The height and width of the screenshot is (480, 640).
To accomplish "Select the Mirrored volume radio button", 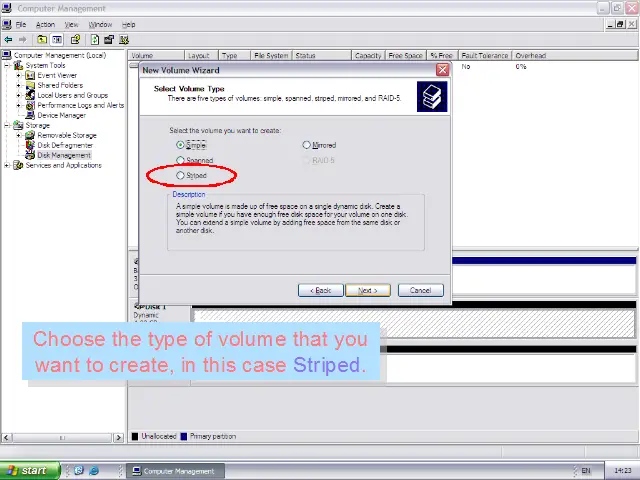I will tap(306, 145).
